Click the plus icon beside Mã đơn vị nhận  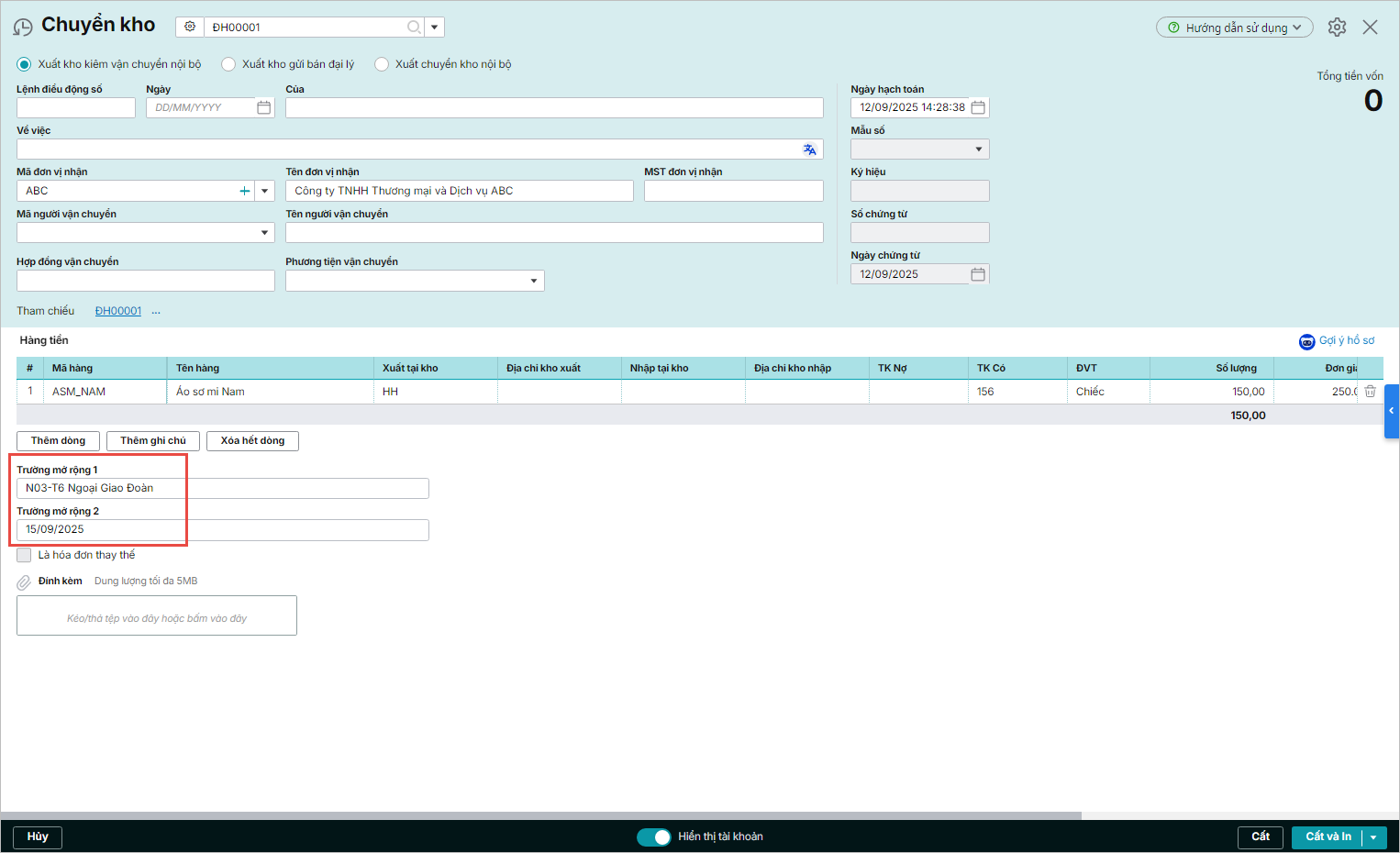tap(245, 191)
